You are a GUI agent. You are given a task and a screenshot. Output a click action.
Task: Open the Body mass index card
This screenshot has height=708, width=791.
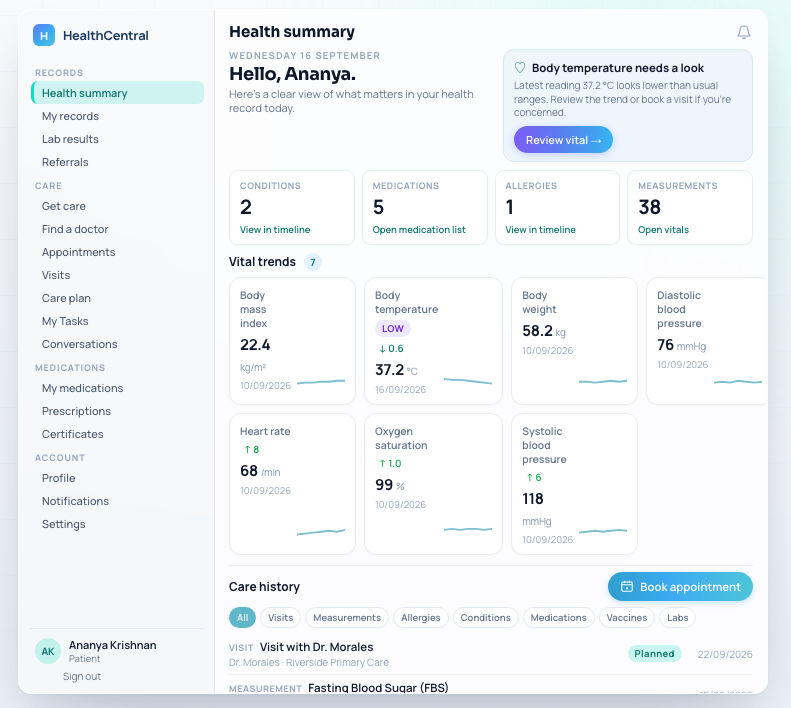pos(292,341)
